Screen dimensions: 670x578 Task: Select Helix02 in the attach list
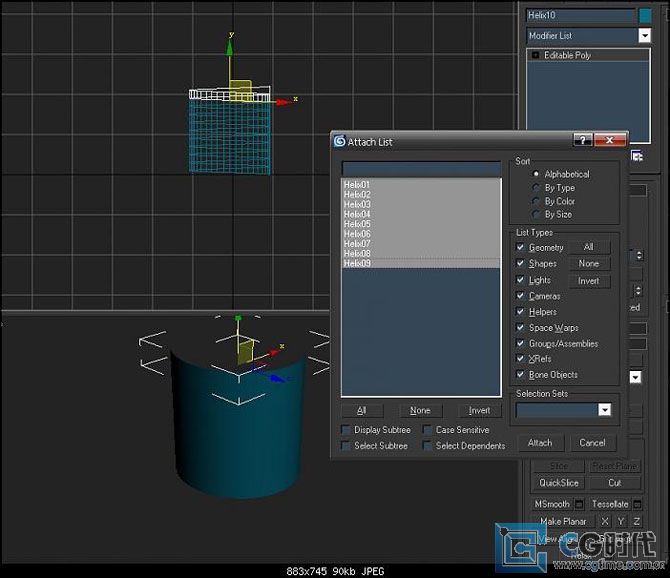pos(421,194)
